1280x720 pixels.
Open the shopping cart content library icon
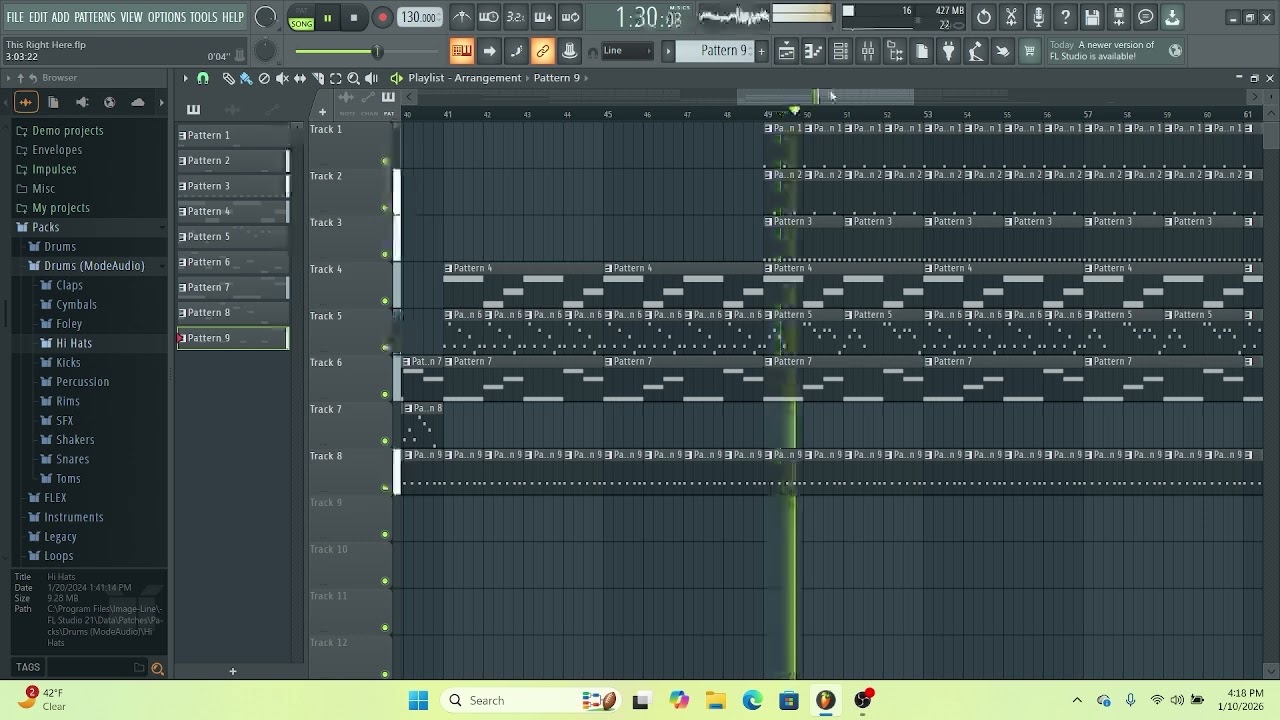(1029, 51)
